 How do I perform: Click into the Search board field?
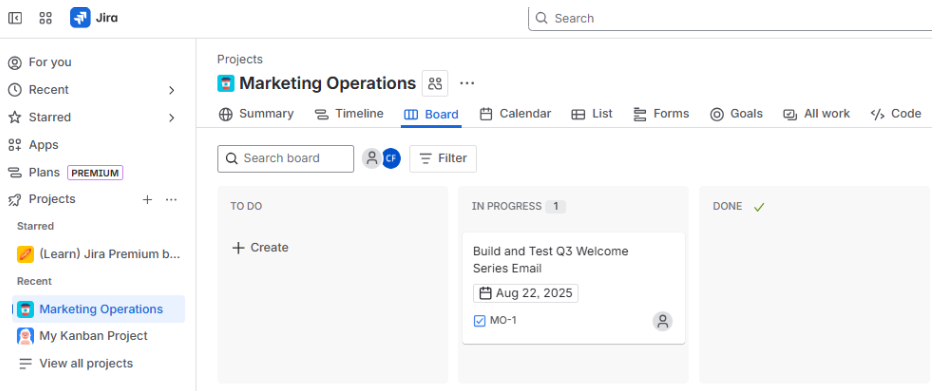coord(286,159)
